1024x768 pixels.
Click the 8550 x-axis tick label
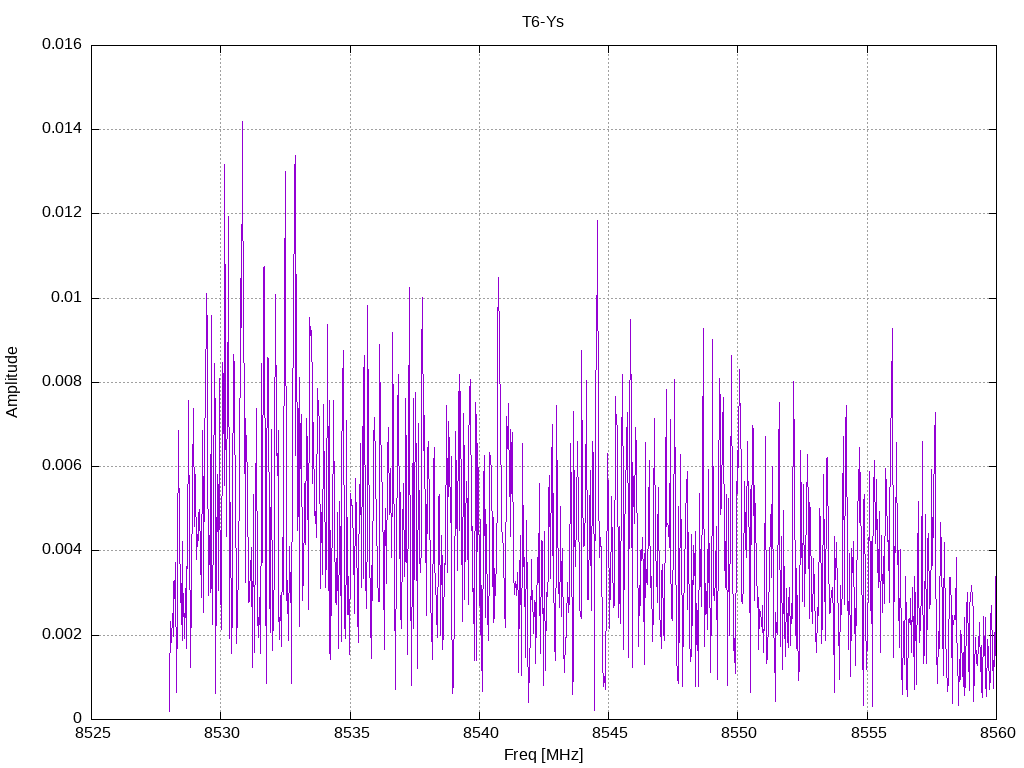coord(739,733)
